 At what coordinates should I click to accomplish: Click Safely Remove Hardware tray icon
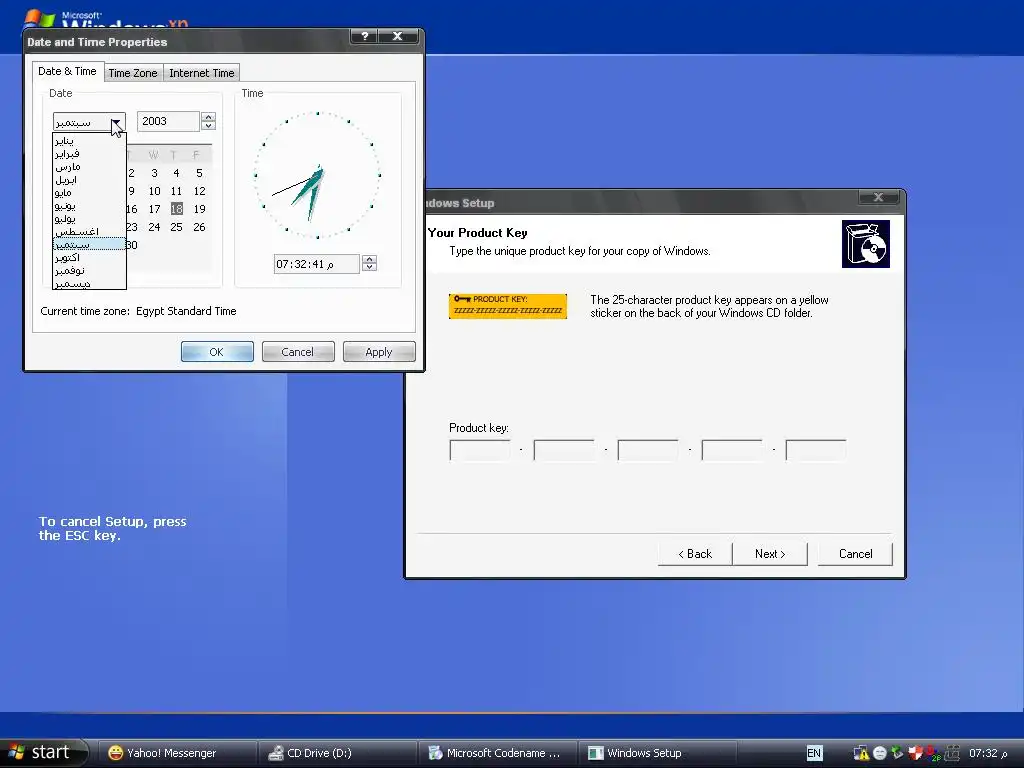(897, 753)
